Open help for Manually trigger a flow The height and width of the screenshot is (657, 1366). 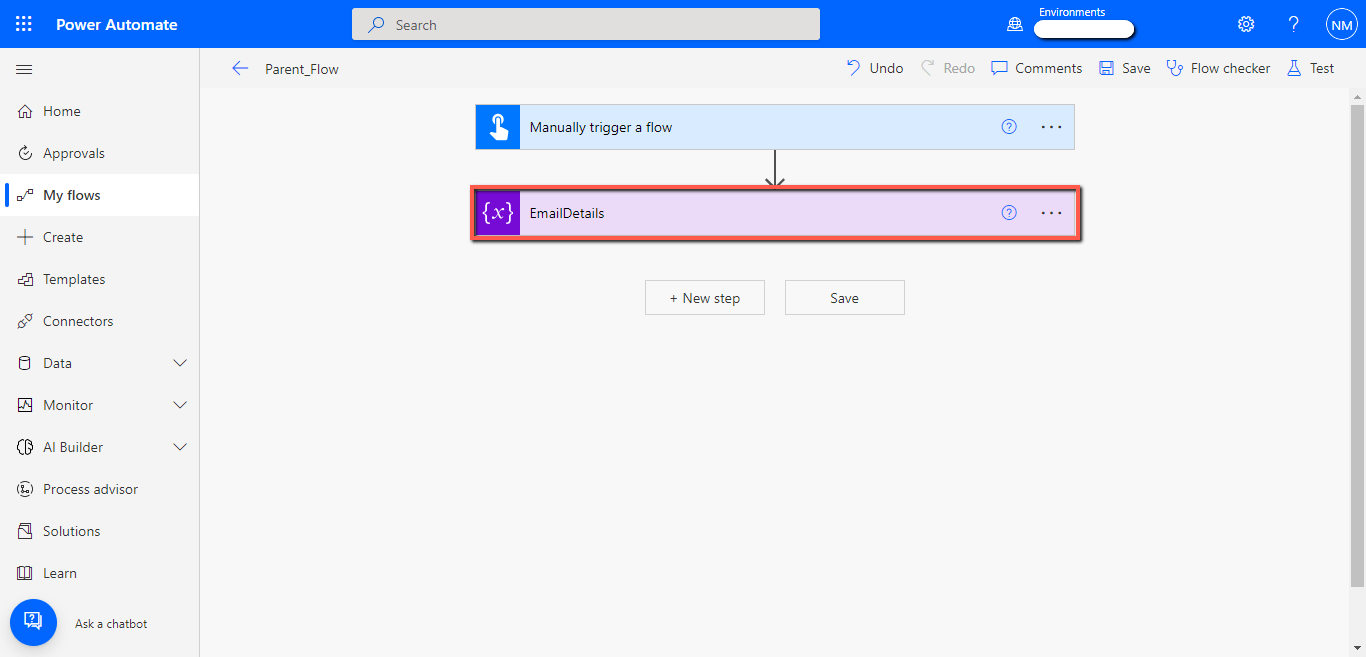[1009, 127]
